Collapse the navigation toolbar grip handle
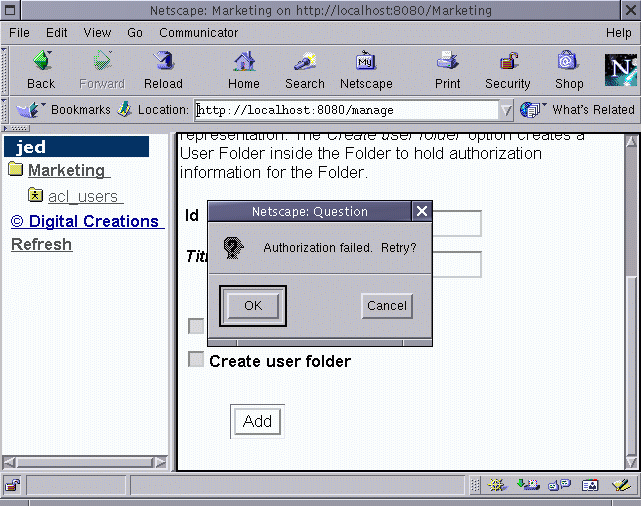The width and height of the screenshot is (641, 506). 4,71
